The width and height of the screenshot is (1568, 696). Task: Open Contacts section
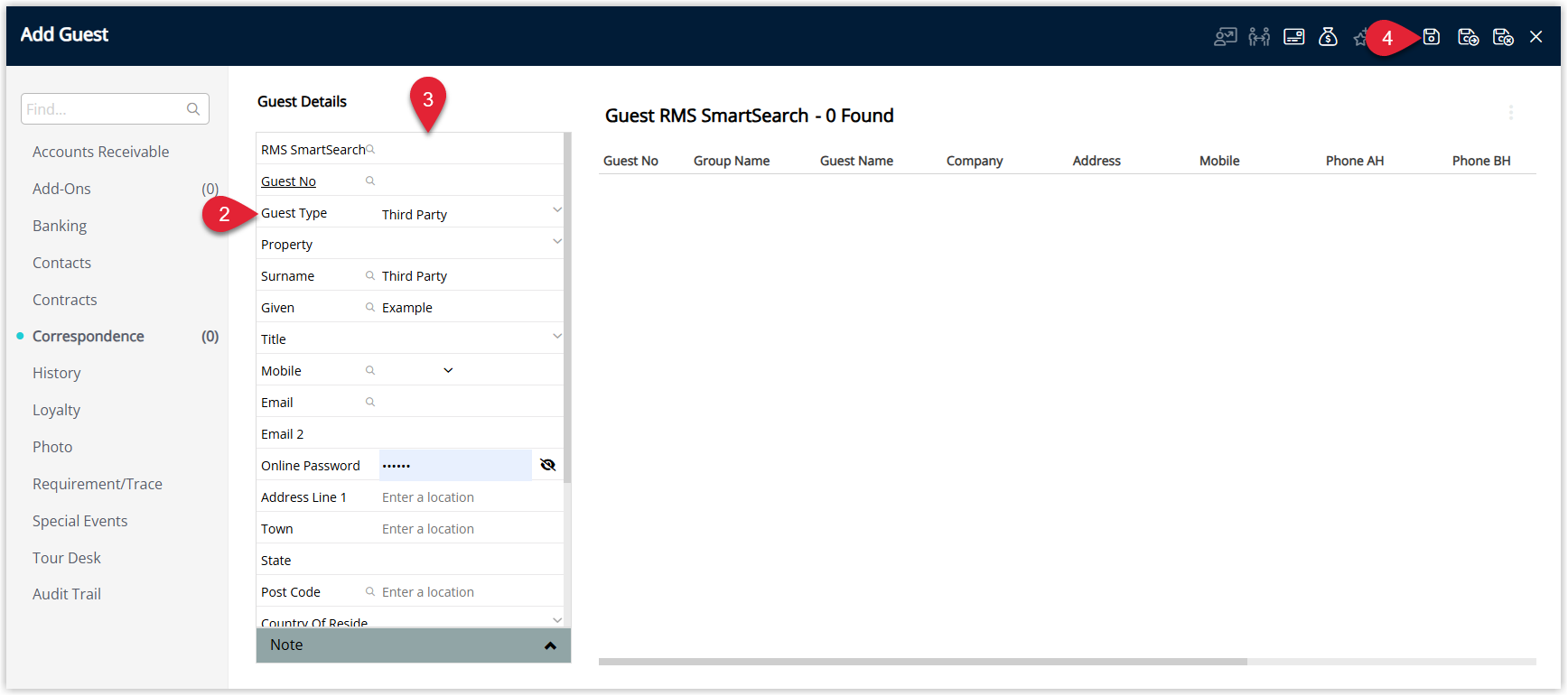tap(61, 263)
